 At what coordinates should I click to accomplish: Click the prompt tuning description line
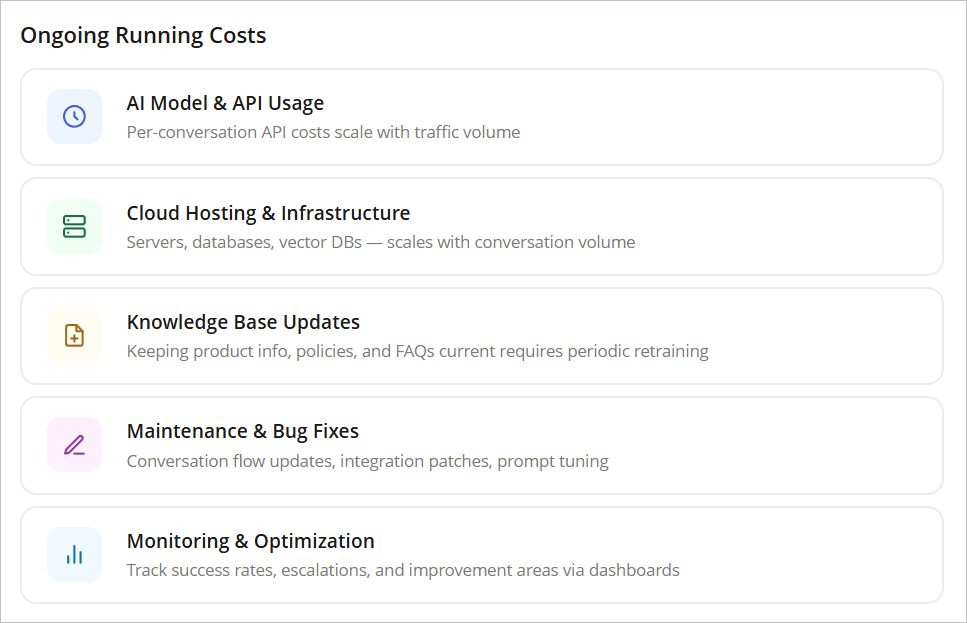[x=368, y=461]
